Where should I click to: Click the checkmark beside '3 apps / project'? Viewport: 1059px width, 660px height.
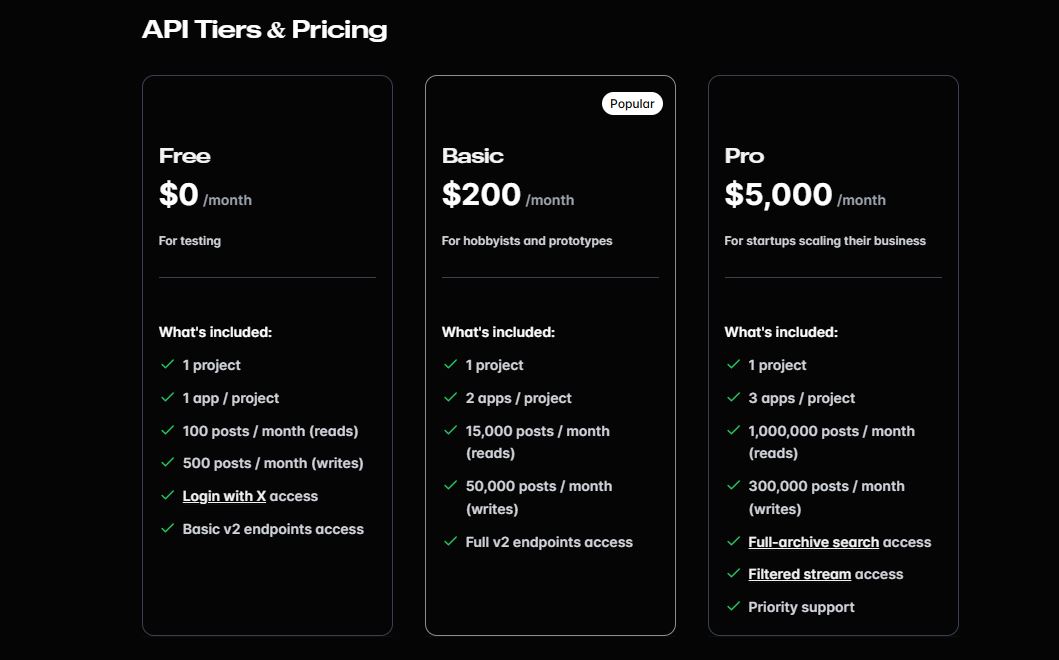(x=732, y=398)
